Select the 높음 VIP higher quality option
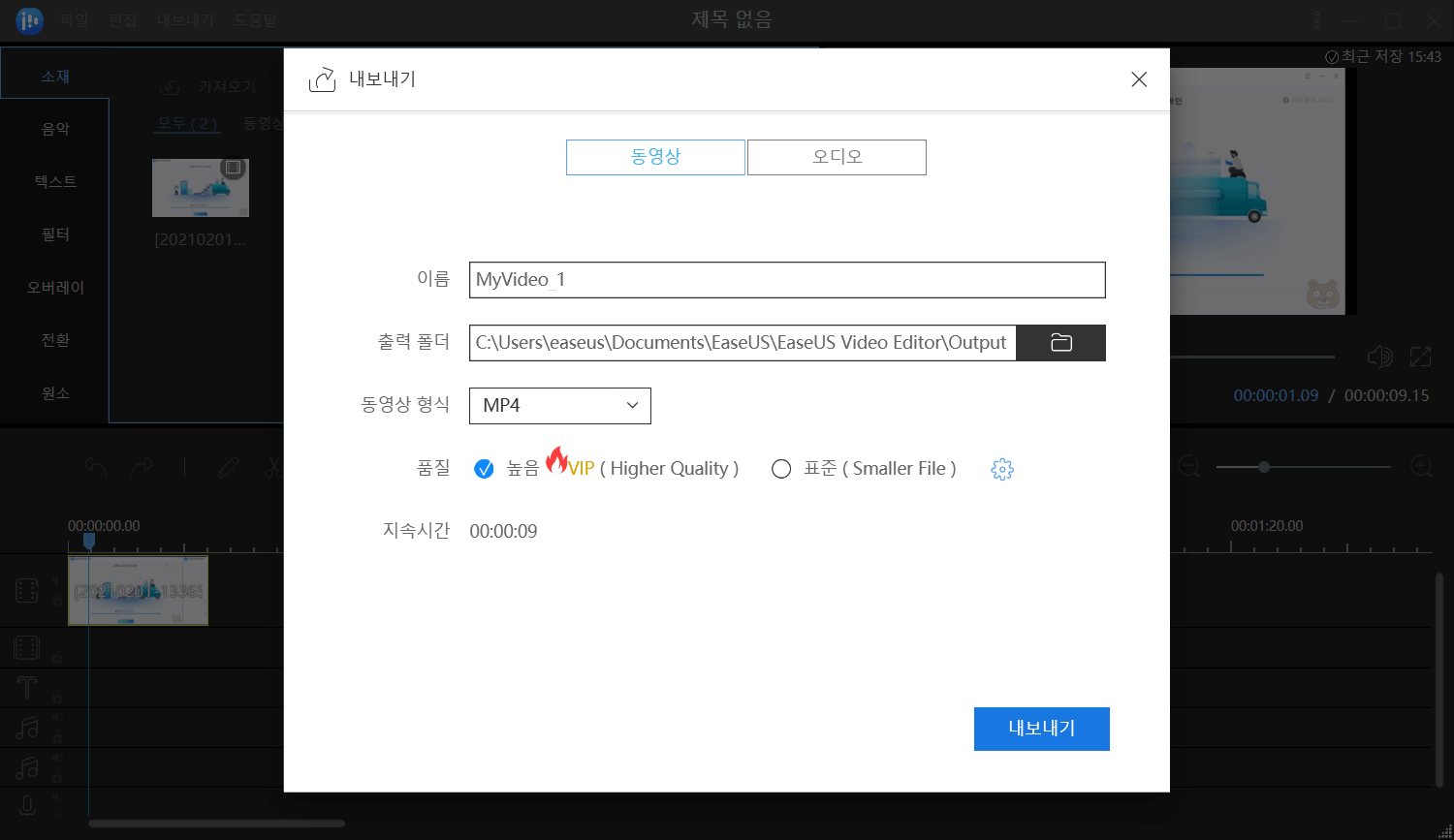Screen dimensions: 1454x840 coord(484,468)
